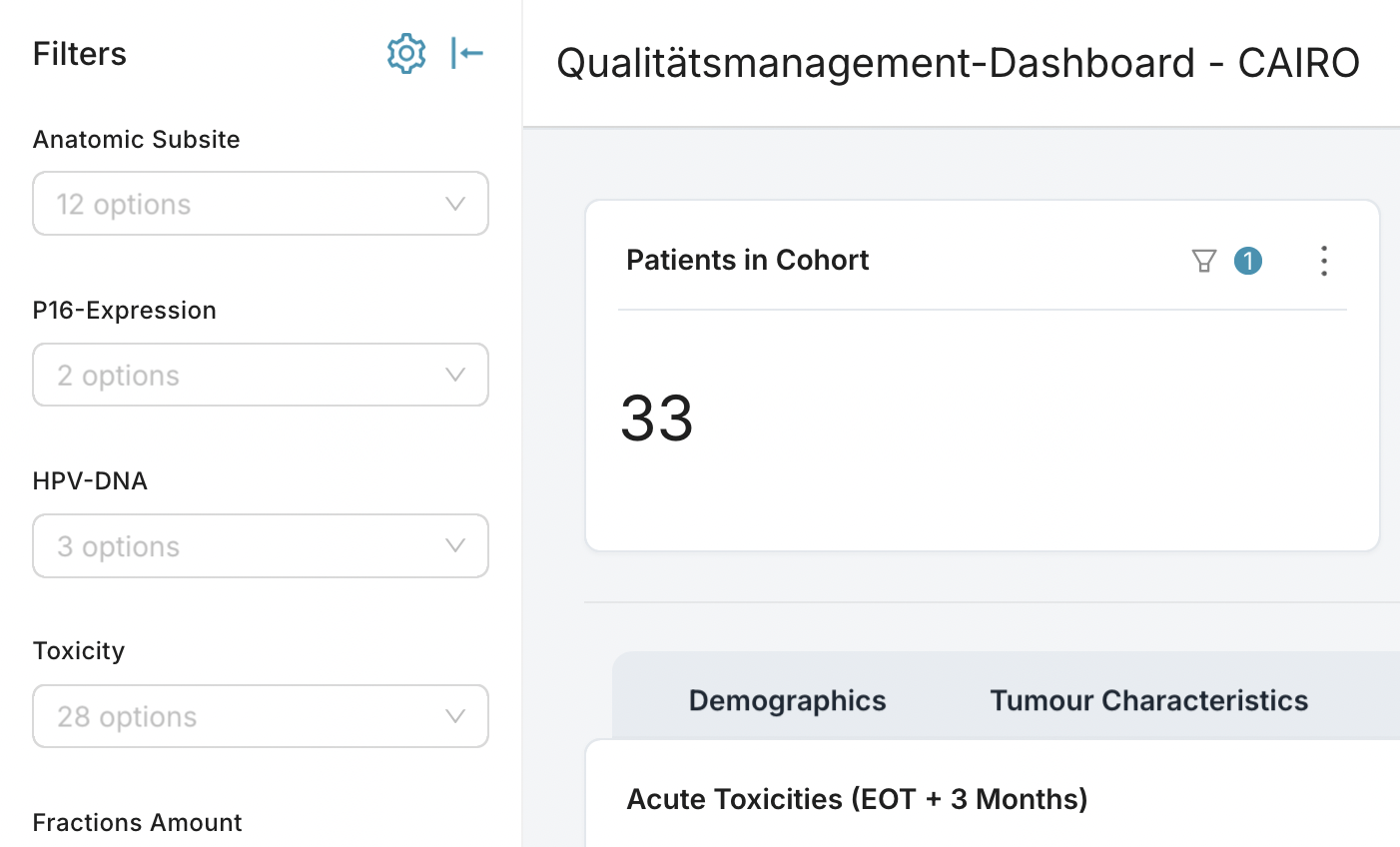Switch to the Demographics tab
1400x847 pixels.
(x=787, y=700)
